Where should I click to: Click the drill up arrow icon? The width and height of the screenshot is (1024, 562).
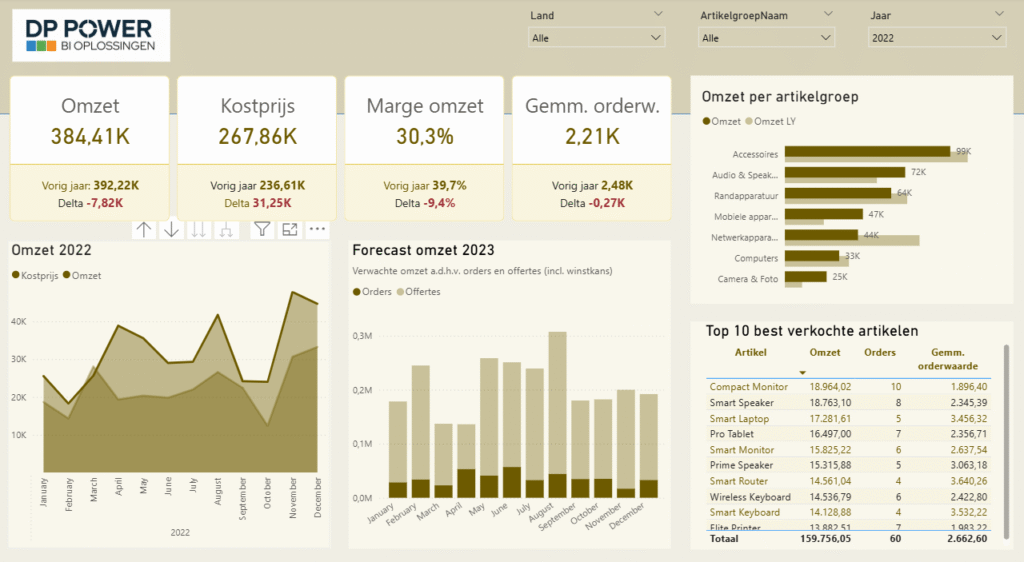(x=144, y=229)
